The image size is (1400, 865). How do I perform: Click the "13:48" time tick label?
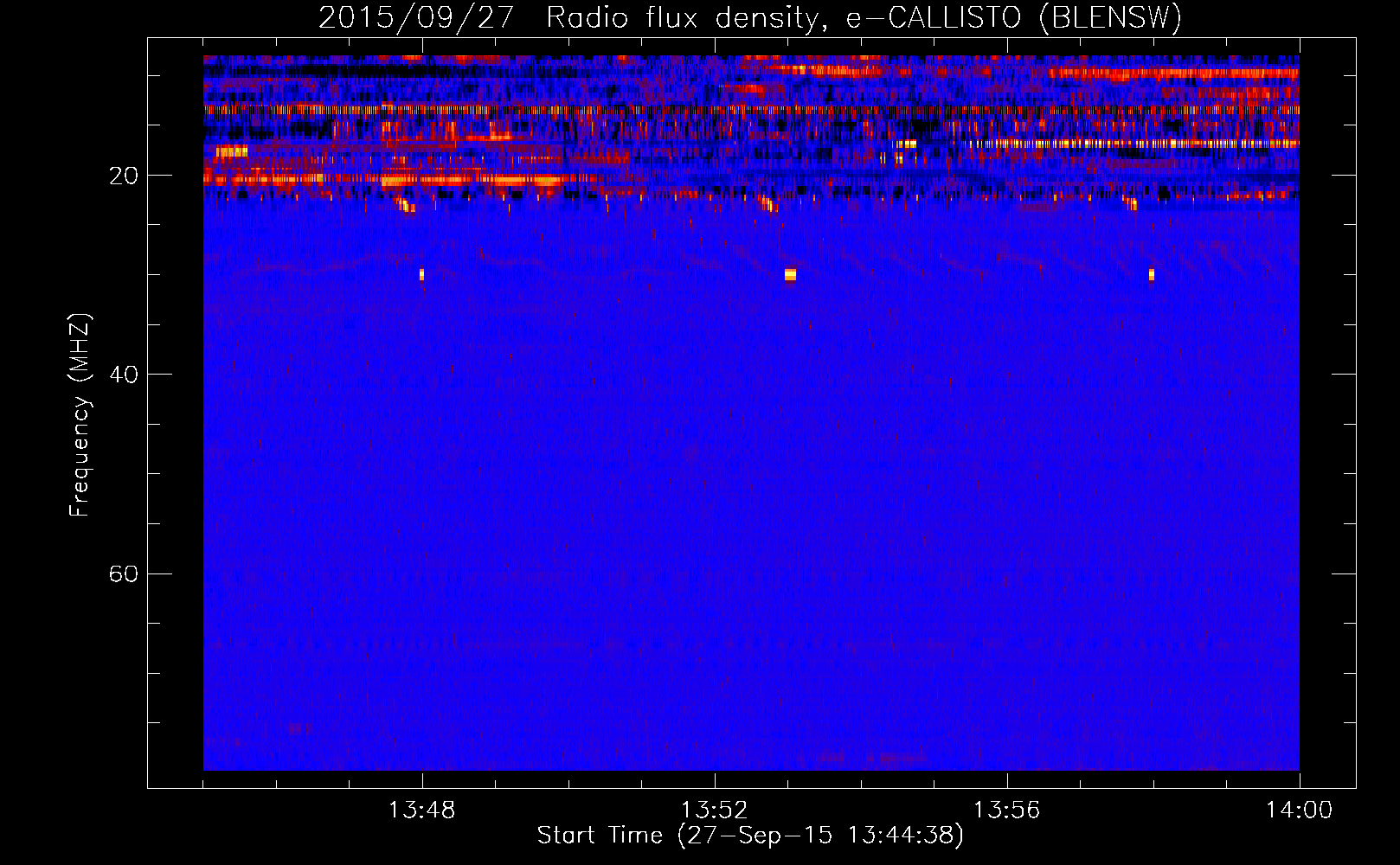click(421, 811)
